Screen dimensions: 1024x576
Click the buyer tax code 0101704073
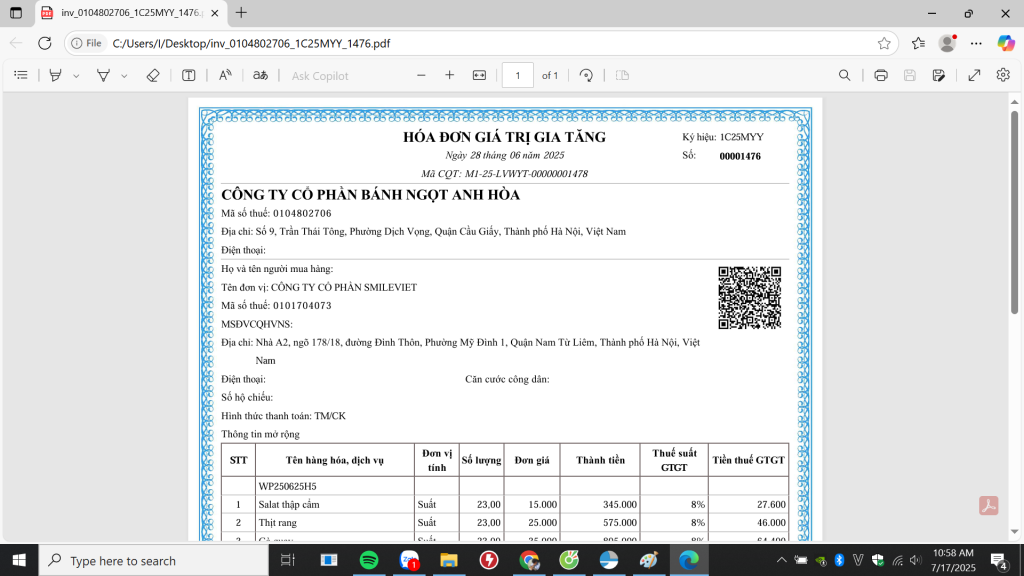pyautogui.click(x=302, y=306)
